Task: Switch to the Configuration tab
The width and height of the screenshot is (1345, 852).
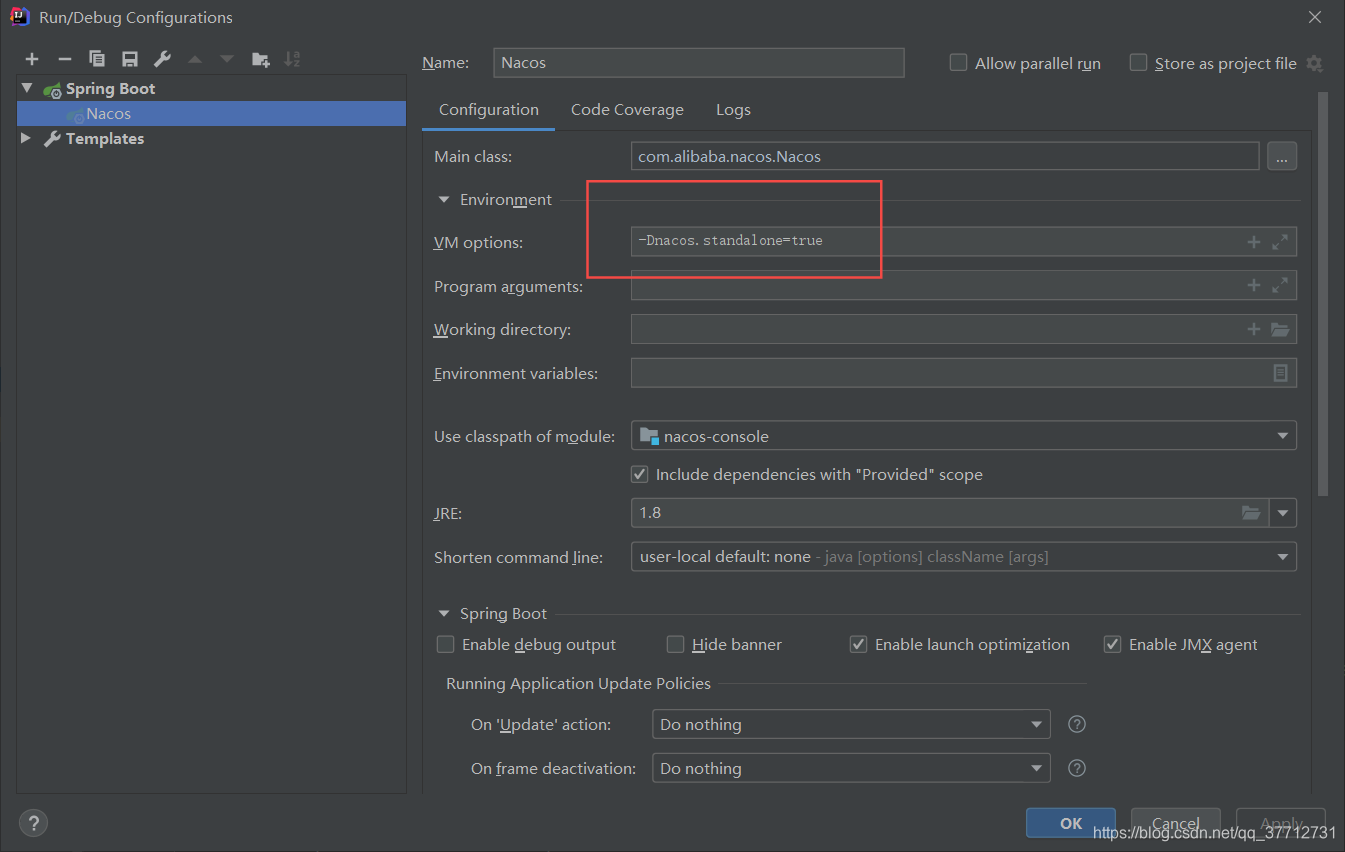Action: pyautogui.click(x=489, y=110)
